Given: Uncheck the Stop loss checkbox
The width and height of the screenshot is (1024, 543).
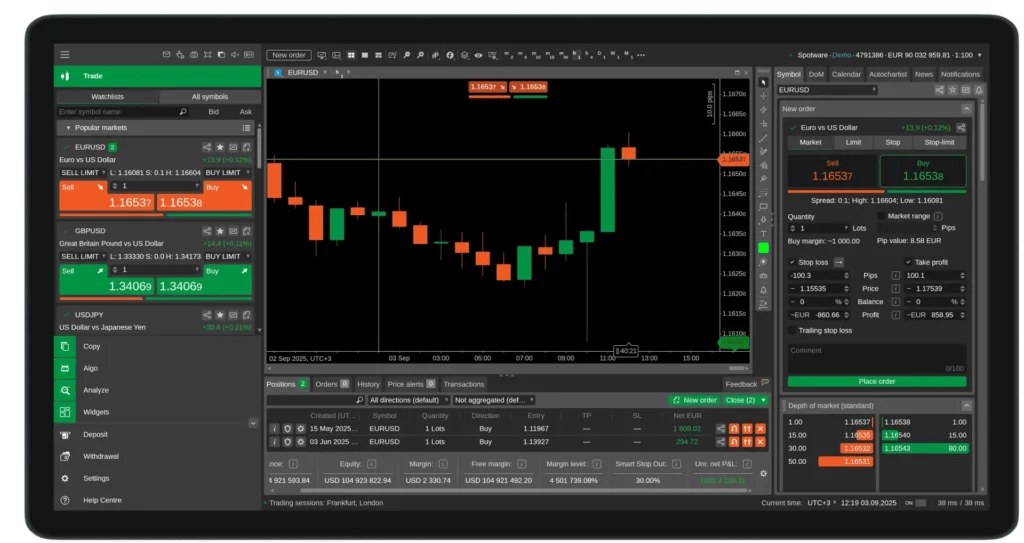Looking at the screenshot, I should pyautogui.click(x=792, y=262).
